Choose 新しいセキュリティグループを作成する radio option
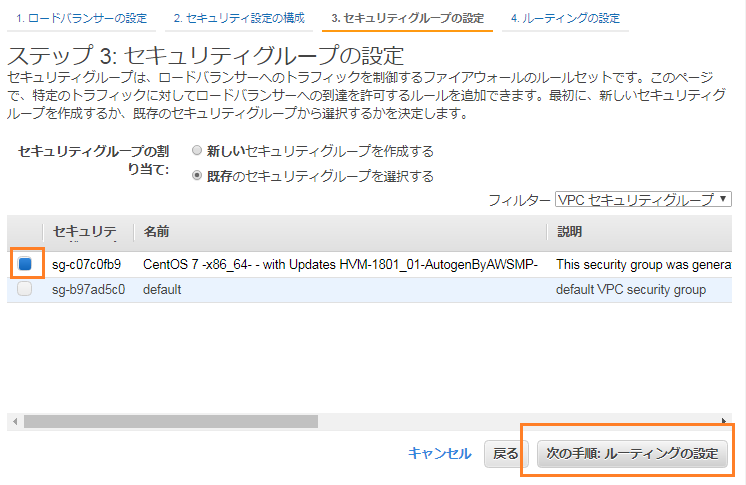 tap(197, 151)
